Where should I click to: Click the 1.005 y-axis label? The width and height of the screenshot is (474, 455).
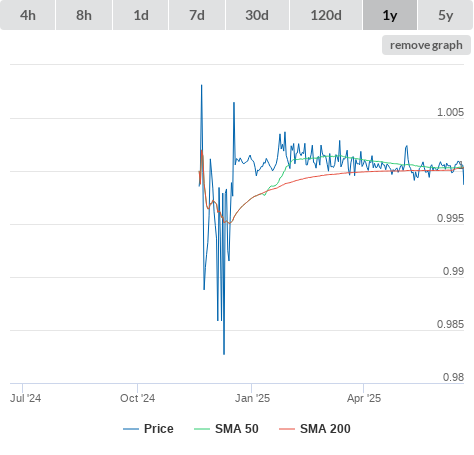450,112
